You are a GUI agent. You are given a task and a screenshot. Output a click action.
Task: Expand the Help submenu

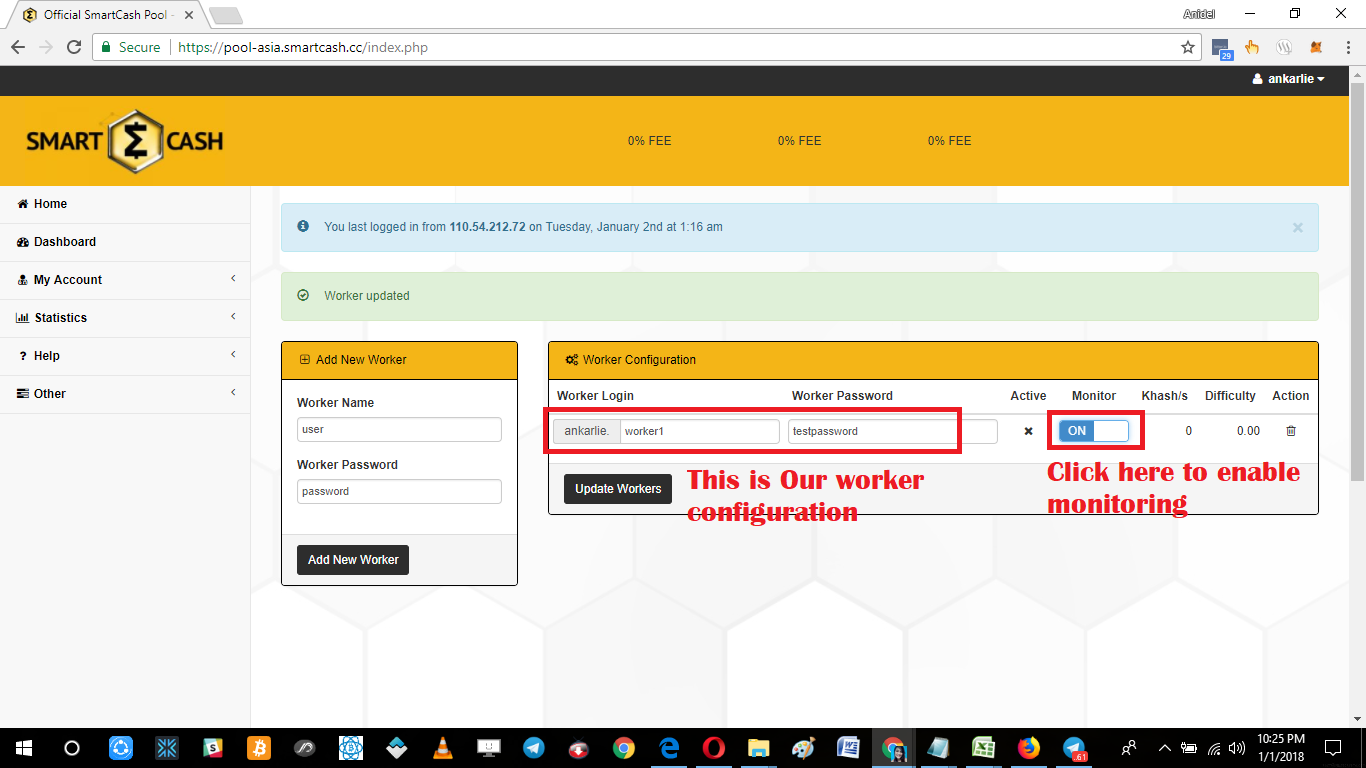(x=125, y=356)
